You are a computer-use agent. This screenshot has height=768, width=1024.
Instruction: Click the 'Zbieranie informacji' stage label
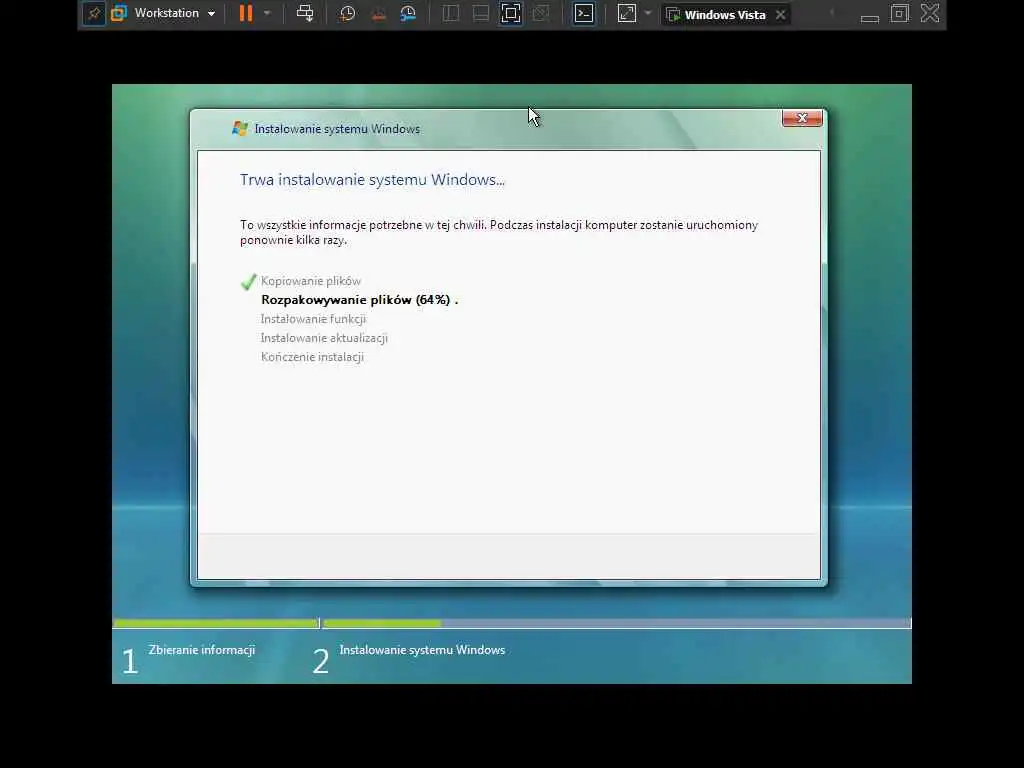pyautogui.click(x=202, y=650)
